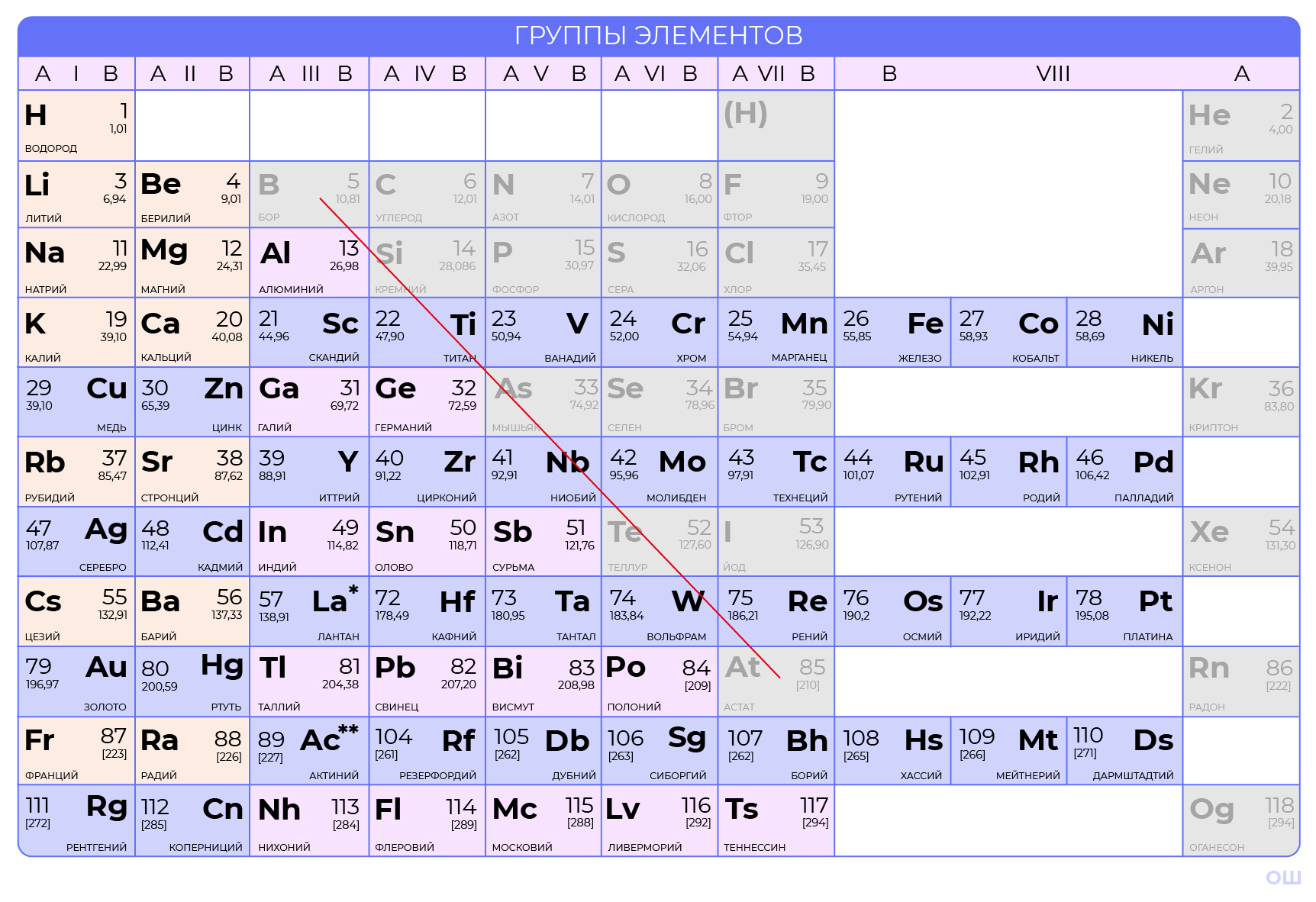Select the seaborgium cell labeled СИБОРГИЙ

coord(660,751)
